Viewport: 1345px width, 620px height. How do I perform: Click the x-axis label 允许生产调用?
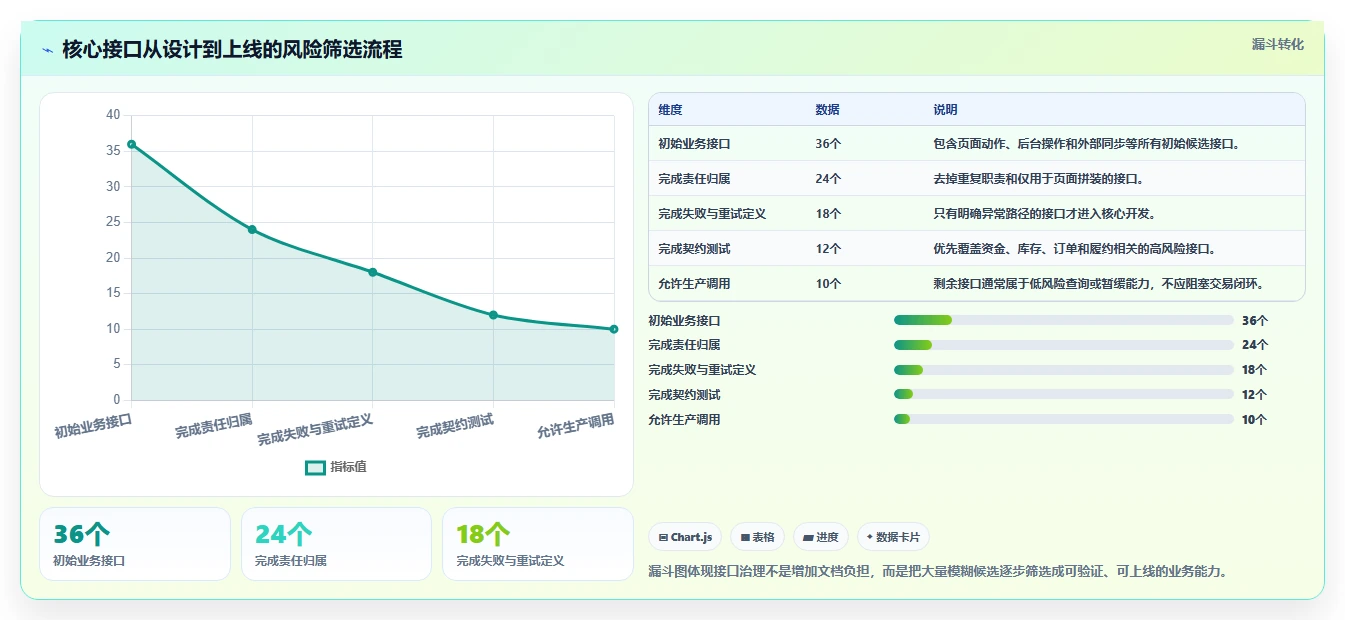pyautogui.click(x=575, y=427)
